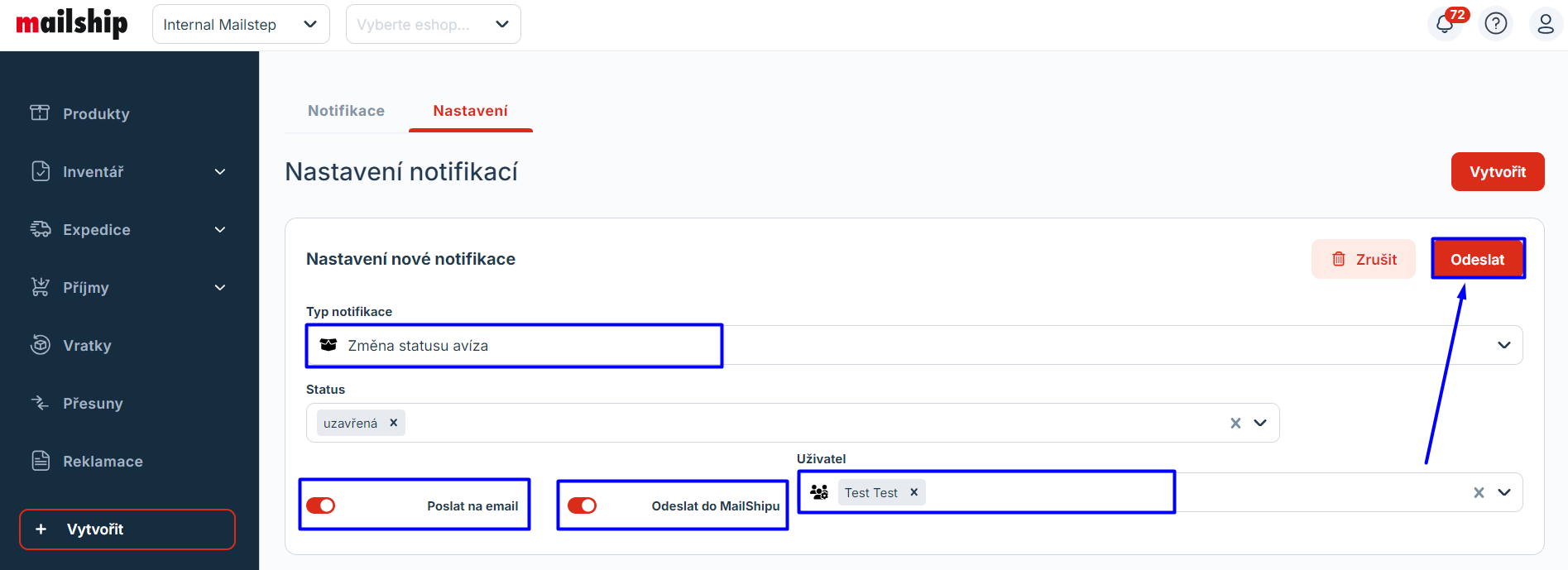1568x570 pixels.
Task: Clear all values in Status field
Action: pyautogui.click(x=1235, y=423)
